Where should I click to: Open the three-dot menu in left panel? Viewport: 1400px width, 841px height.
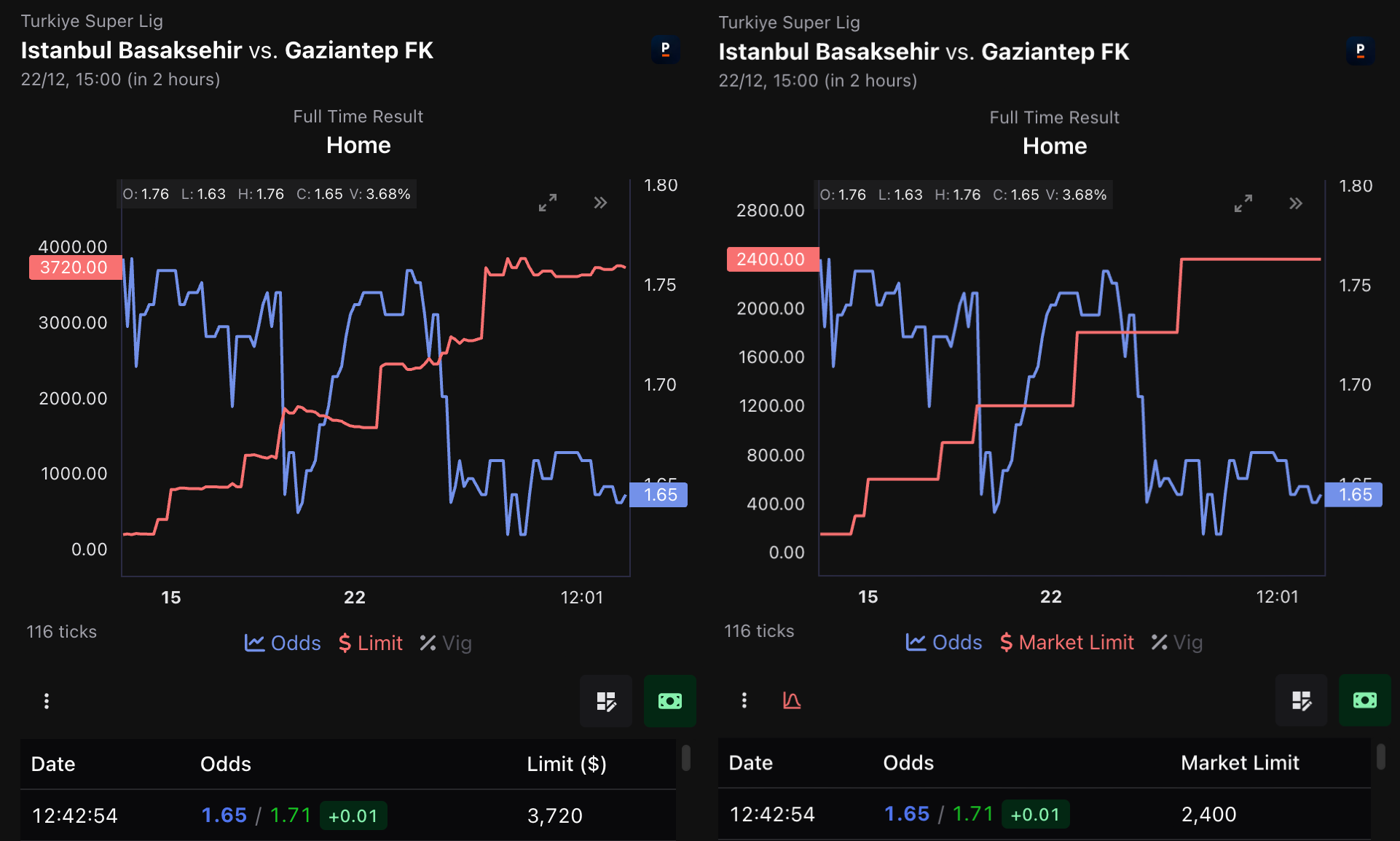pos(47,701)
